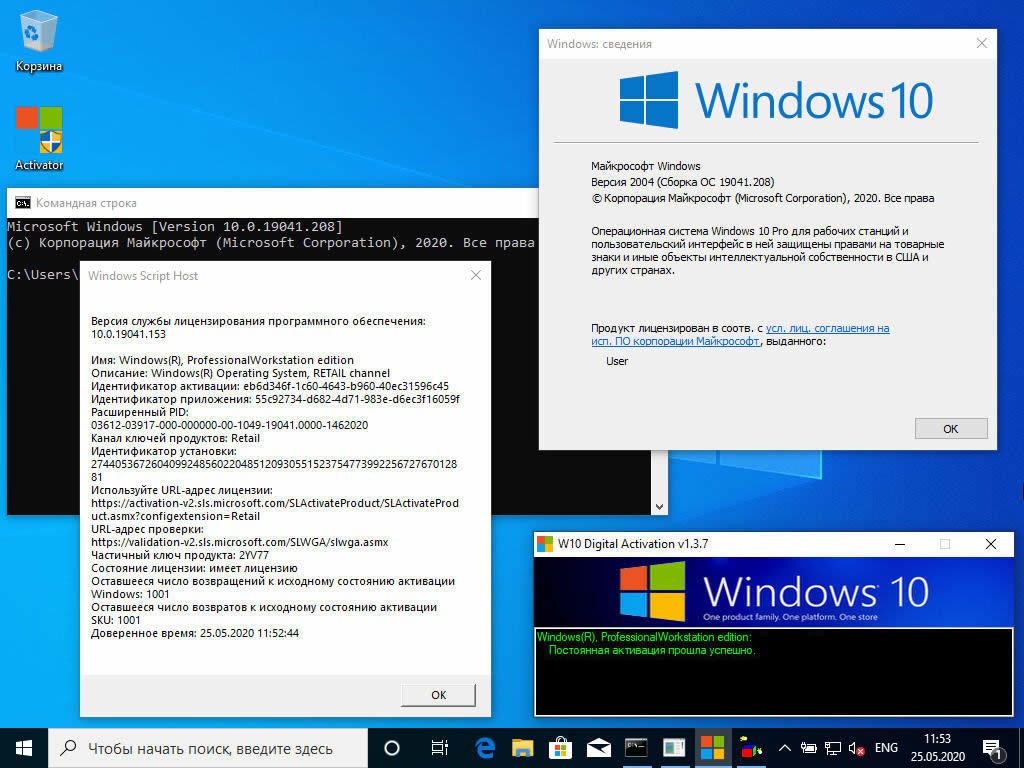Open the Action Center notifications panel
This screenshot has height=768, width=1024.
[993, 747]
